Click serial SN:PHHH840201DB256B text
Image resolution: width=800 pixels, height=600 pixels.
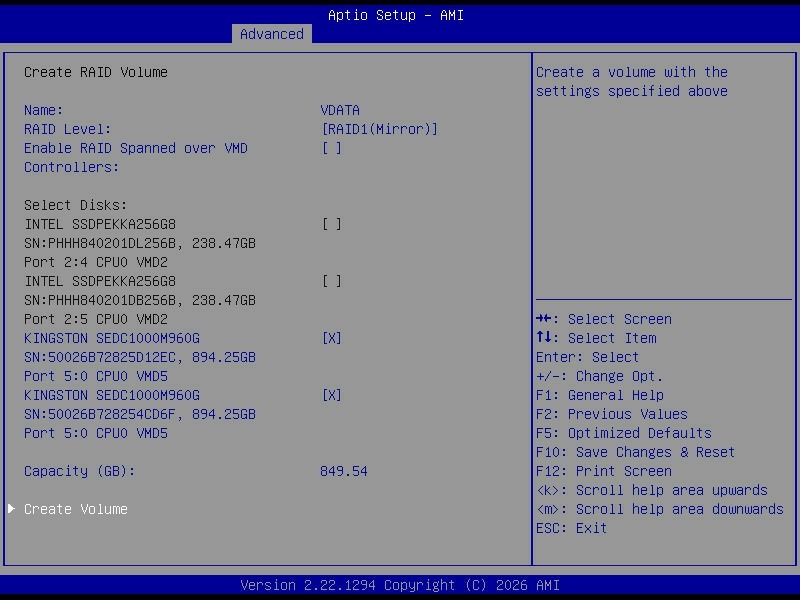[x=104, y=301]
